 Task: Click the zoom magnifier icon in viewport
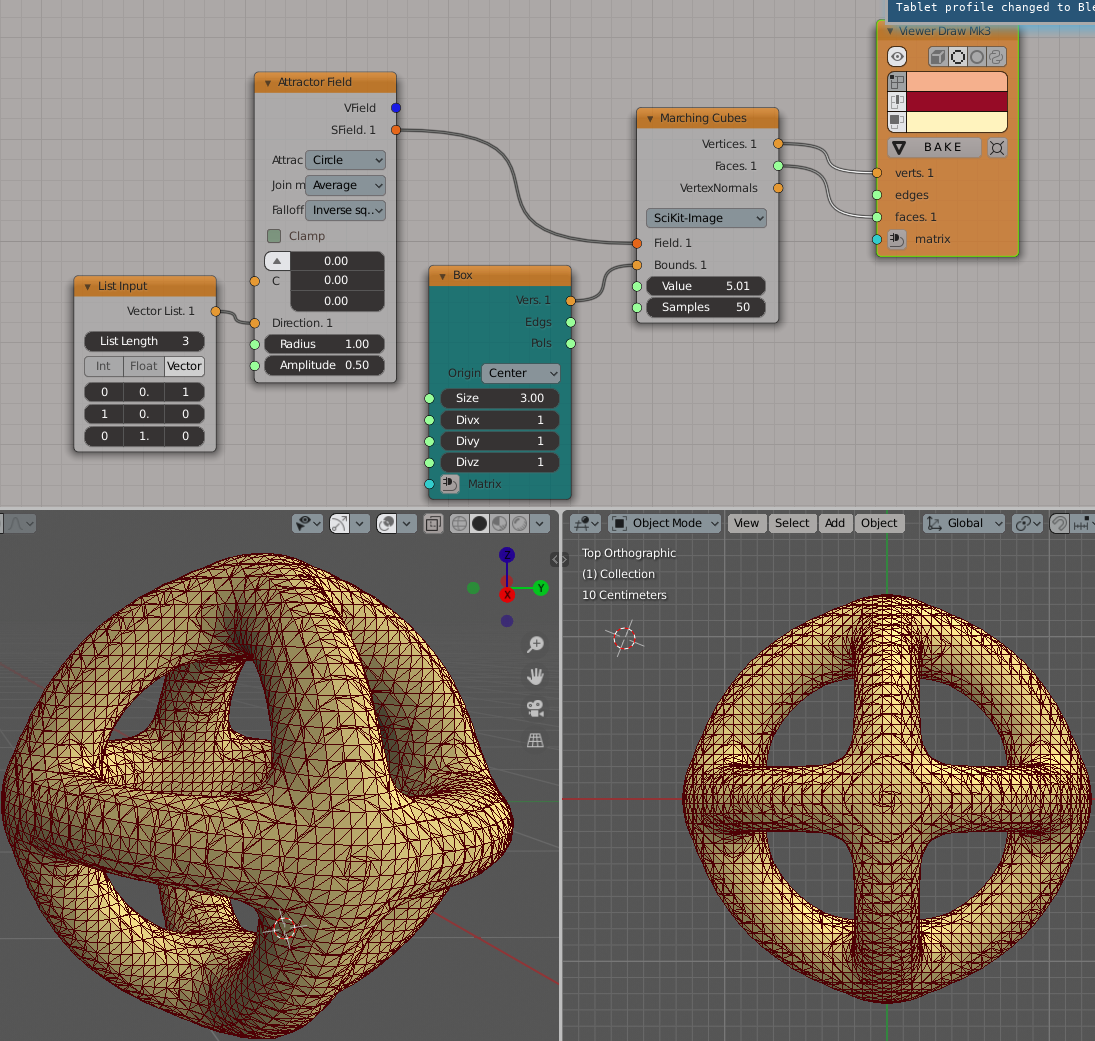pyautogui.click(x=536, y=645)
